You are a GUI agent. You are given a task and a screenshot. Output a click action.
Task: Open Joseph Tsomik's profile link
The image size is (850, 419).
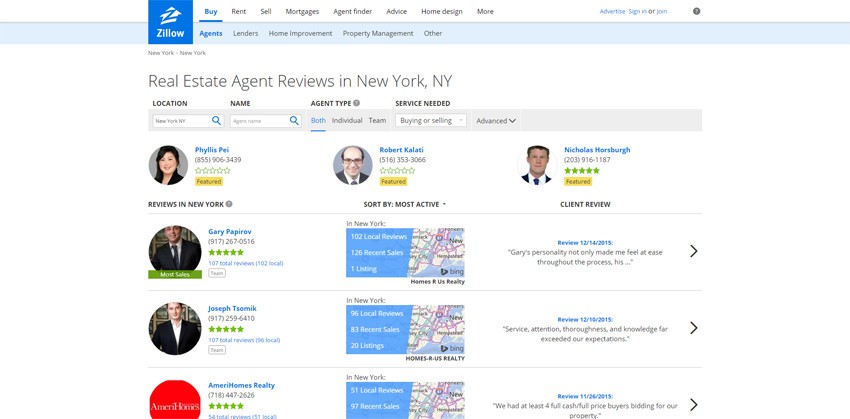coord(232,308)
